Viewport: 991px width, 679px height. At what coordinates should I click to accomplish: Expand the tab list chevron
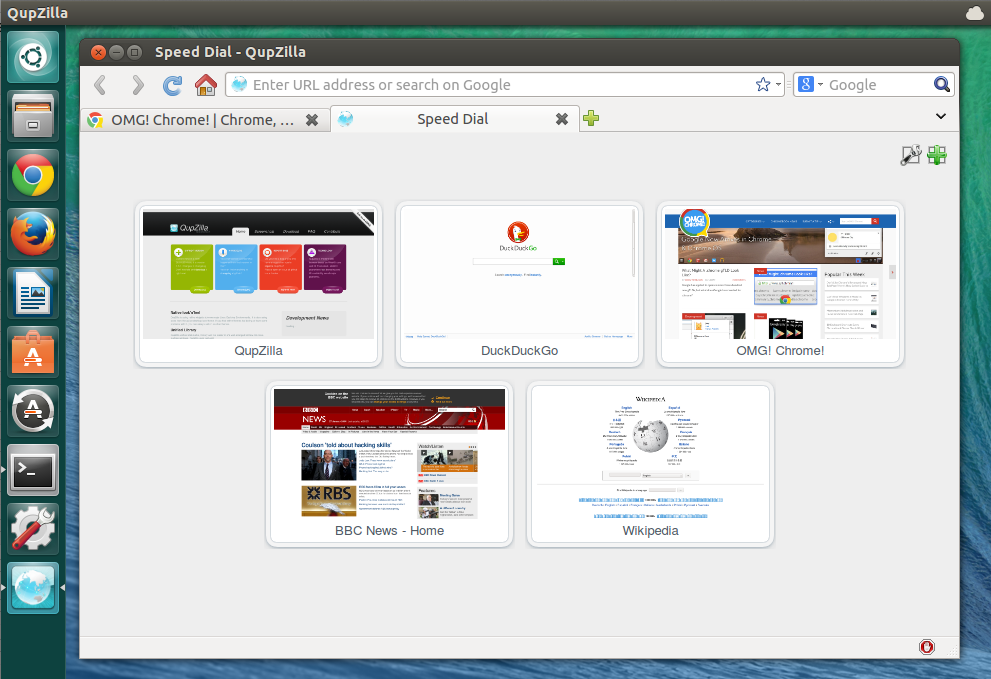940,117
